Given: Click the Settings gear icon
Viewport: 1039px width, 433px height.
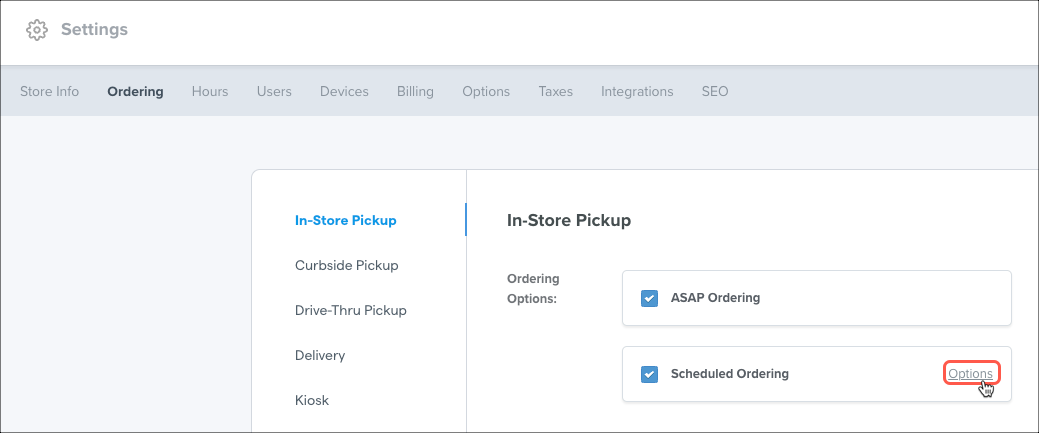Looking at the screenshot, I should tap(37, 30).
